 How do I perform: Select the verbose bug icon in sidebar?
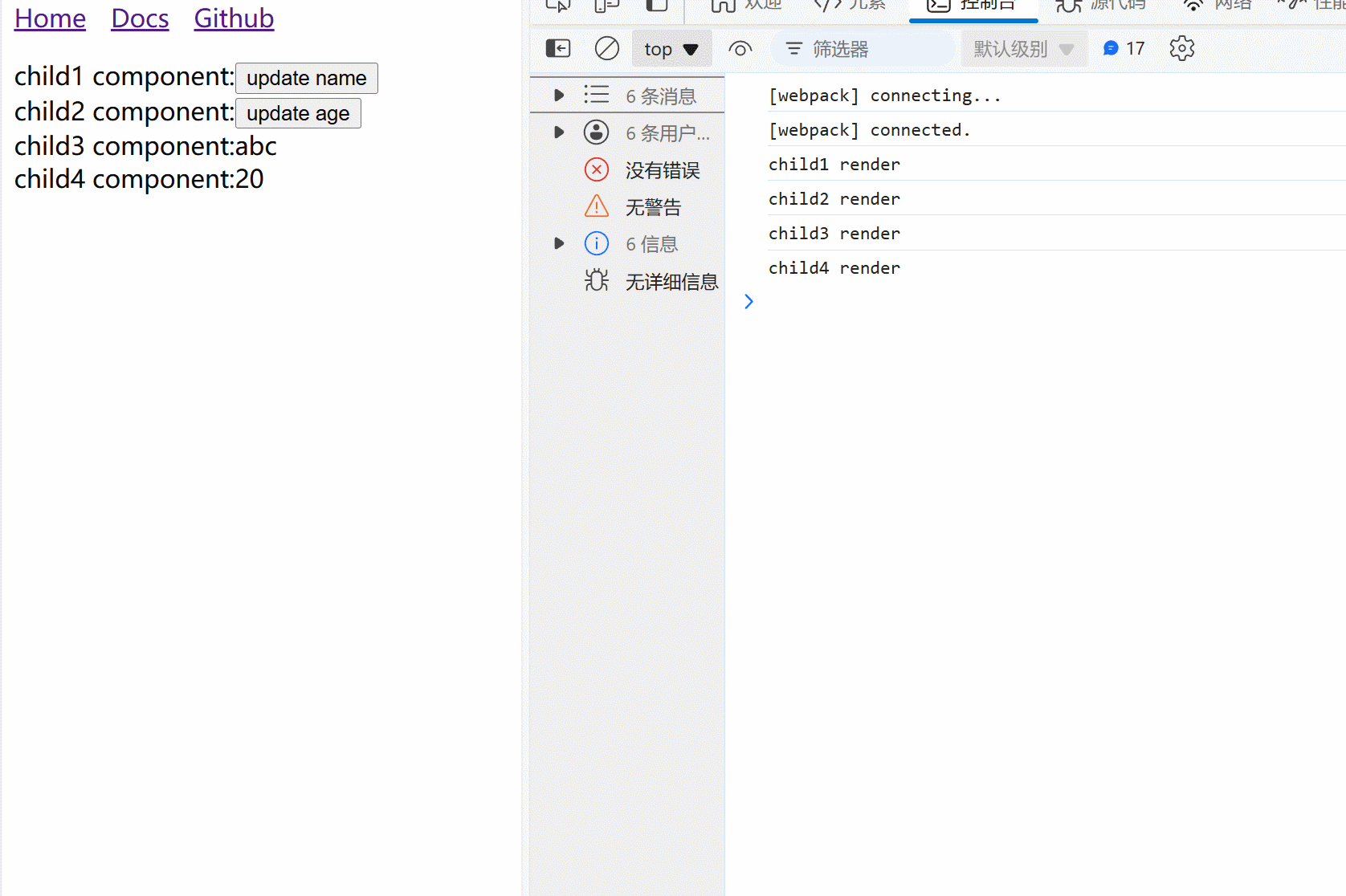click(x=596, y=280)
